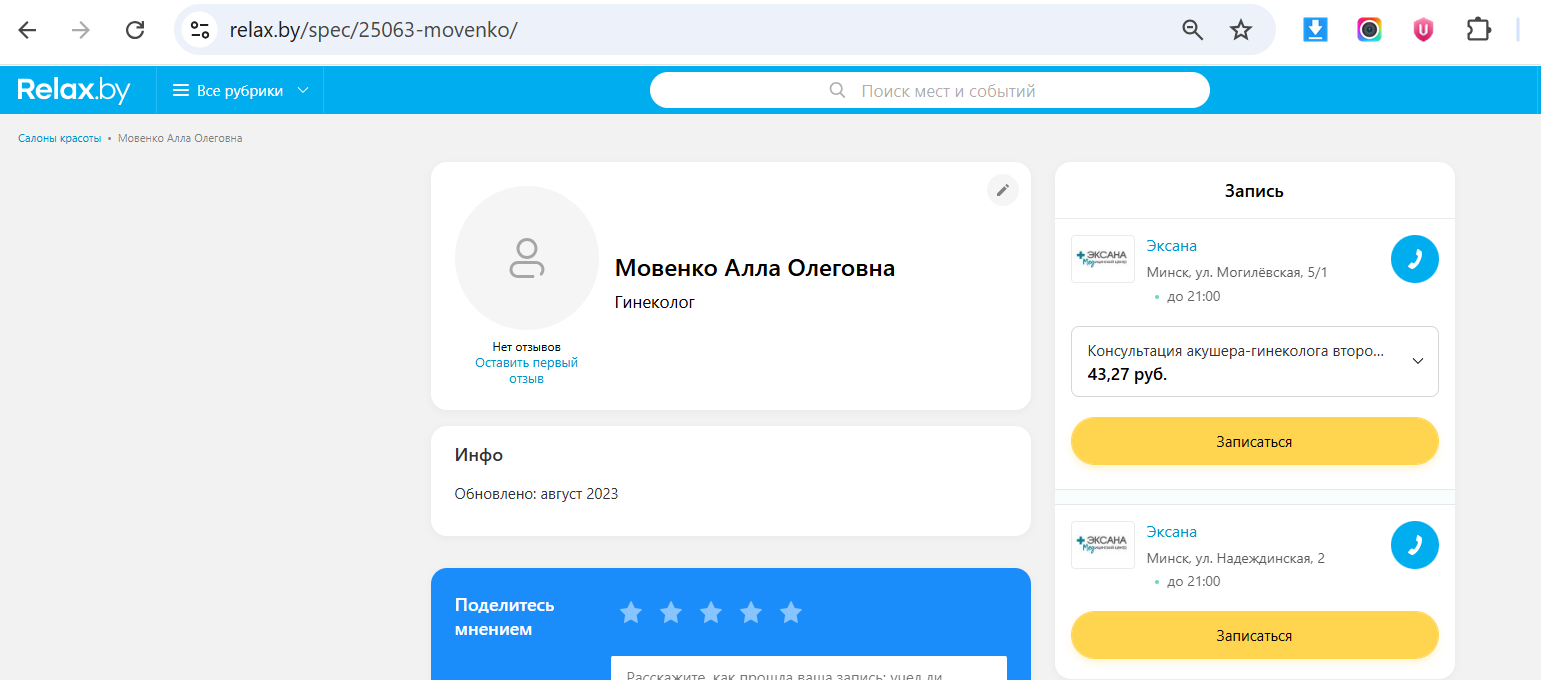This screenshot has width=1541, height=680.
Task: Click the Запись panel heading
Action: (x=1254, y=191)
